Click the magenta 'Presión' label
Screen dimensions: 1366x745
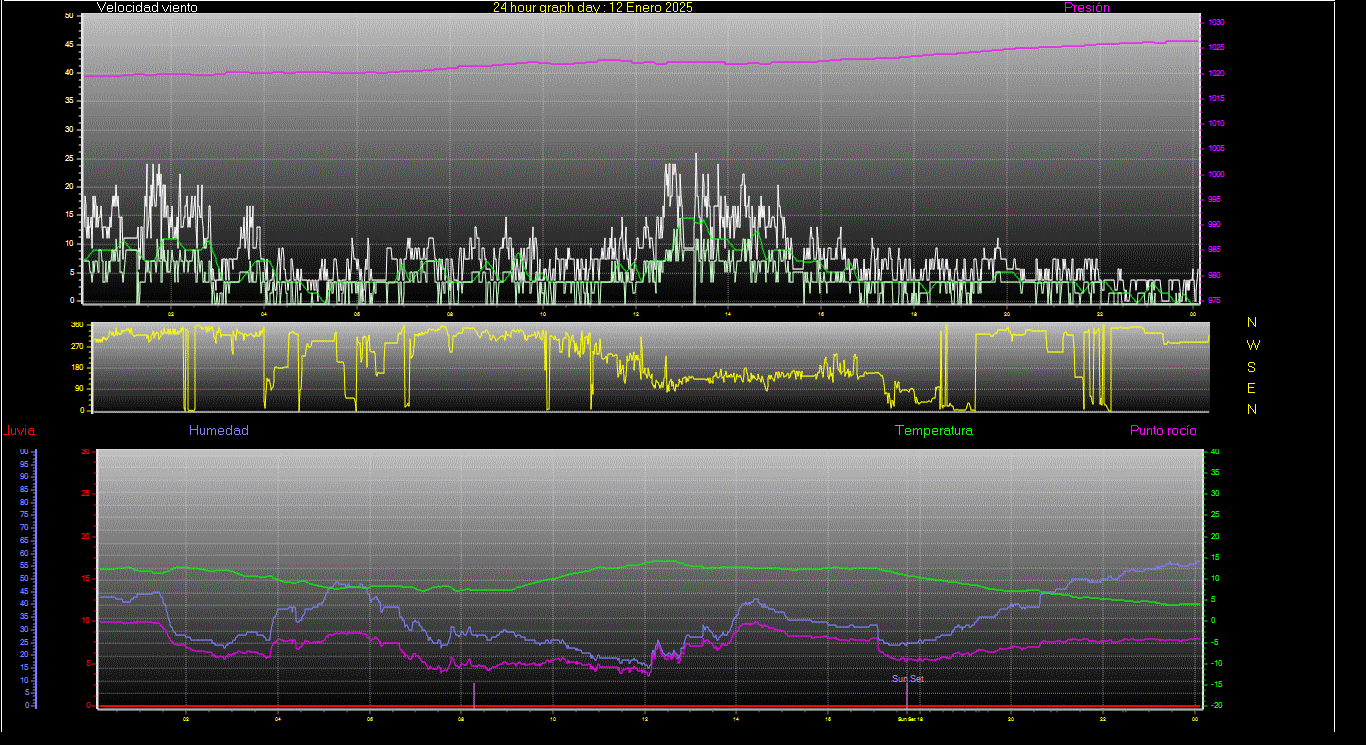click(x=1086, y=7)
